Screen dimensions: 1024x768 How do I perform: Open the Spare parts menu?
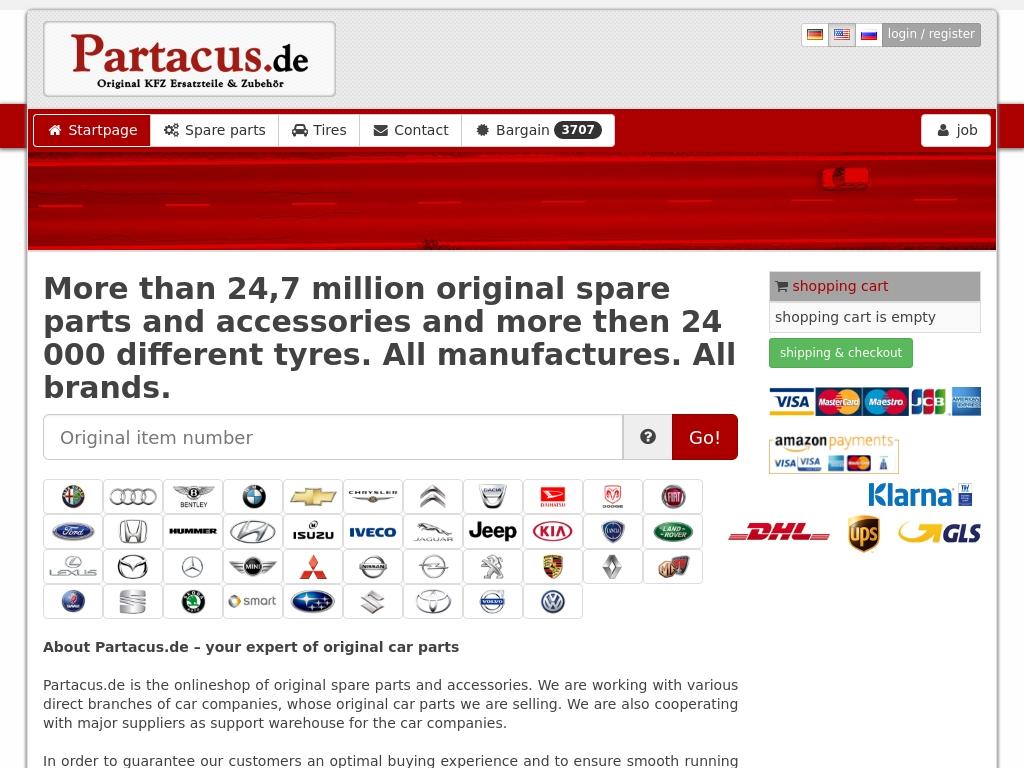[215, 130]
